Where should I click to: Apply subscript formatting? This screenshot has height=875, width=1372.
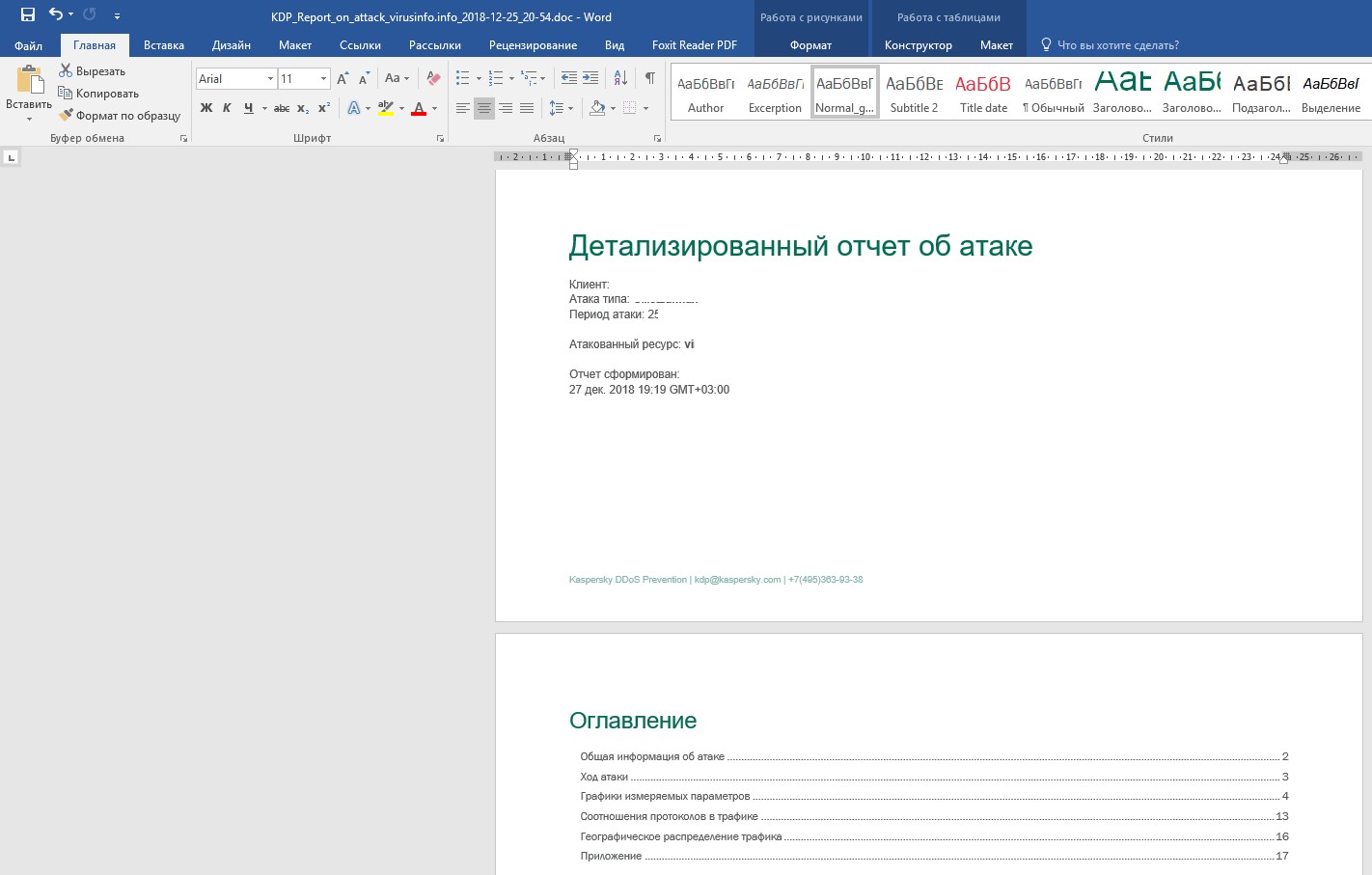(x=303, y=108)
